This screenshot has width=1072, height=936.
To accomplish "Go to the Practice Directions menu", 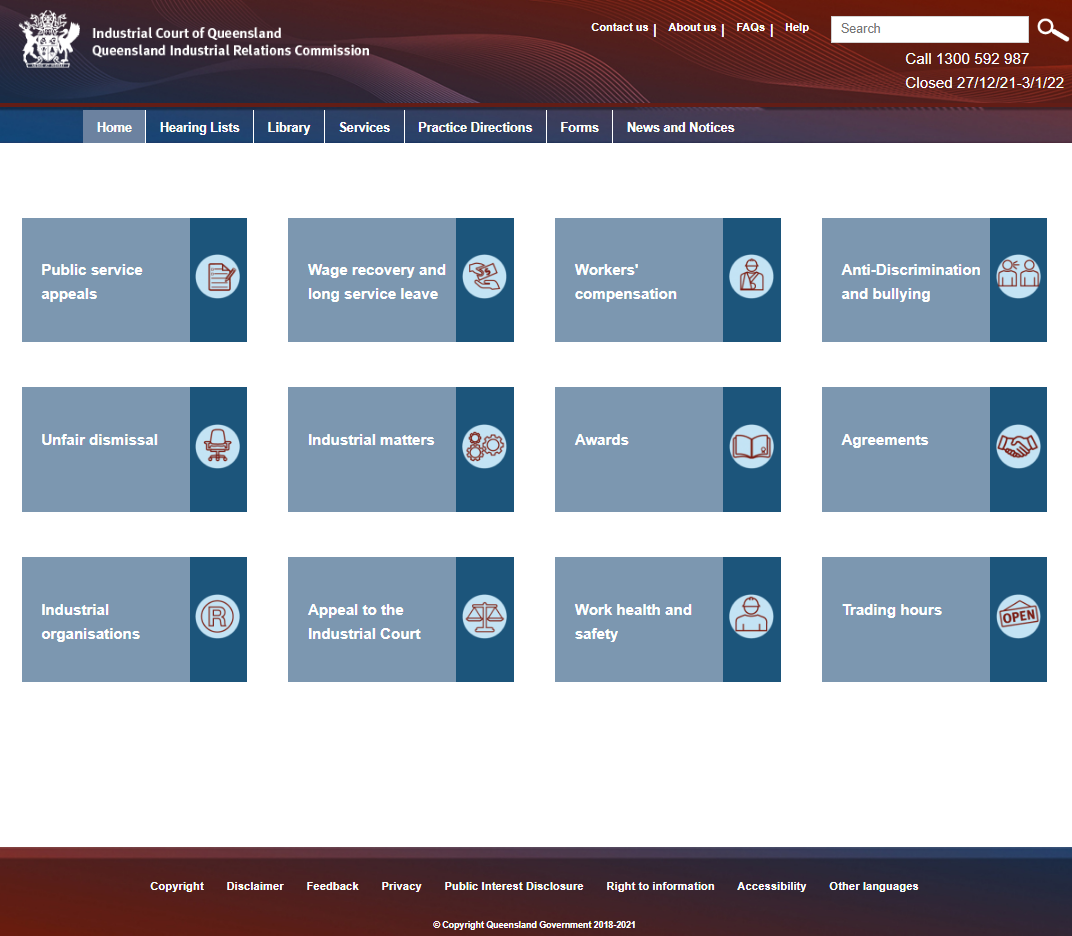I will (x=475, y=127).
